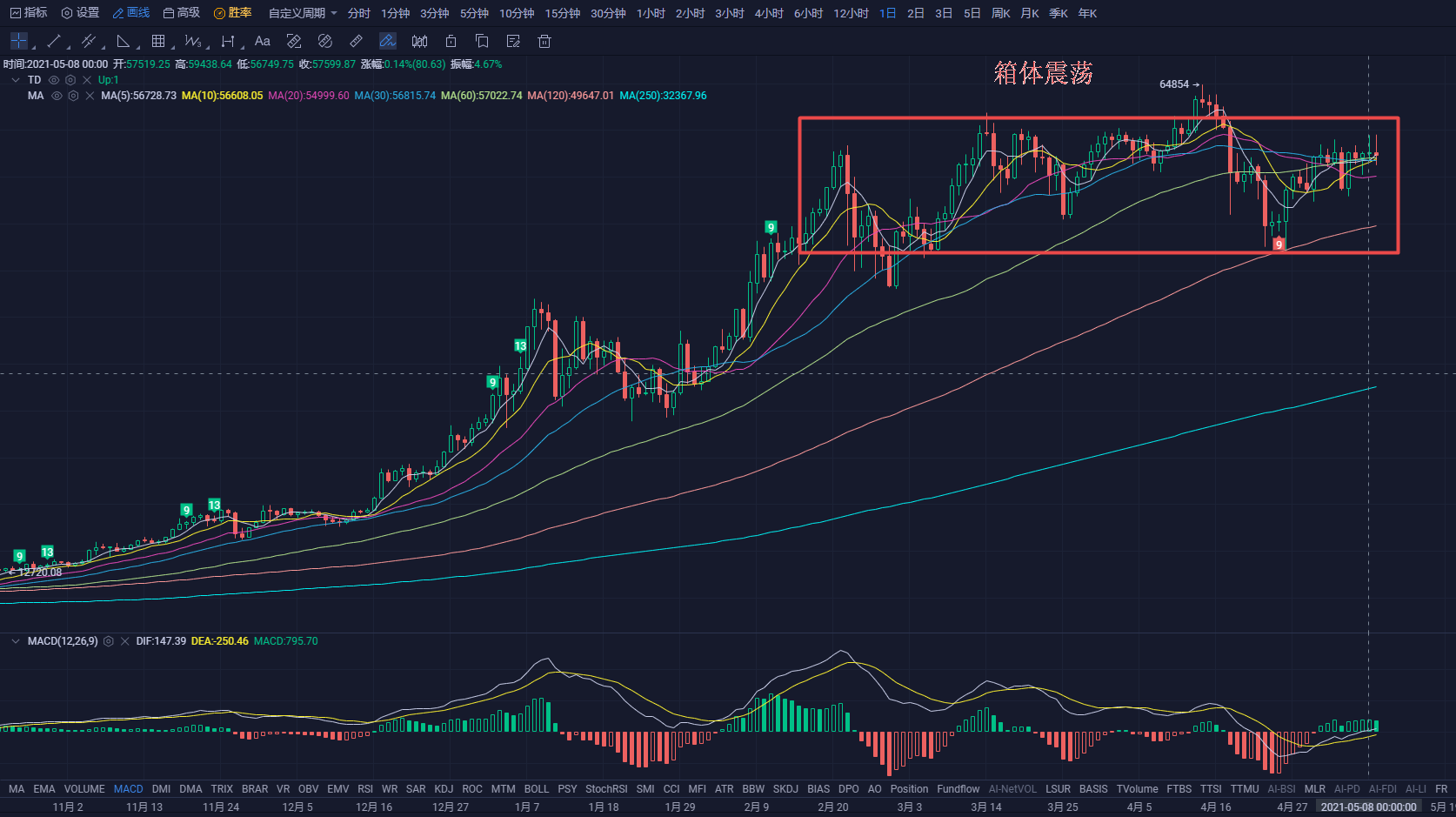The image size is (1456, 817).
Task: Select the ruler tool icon
Action: point(356,41)
